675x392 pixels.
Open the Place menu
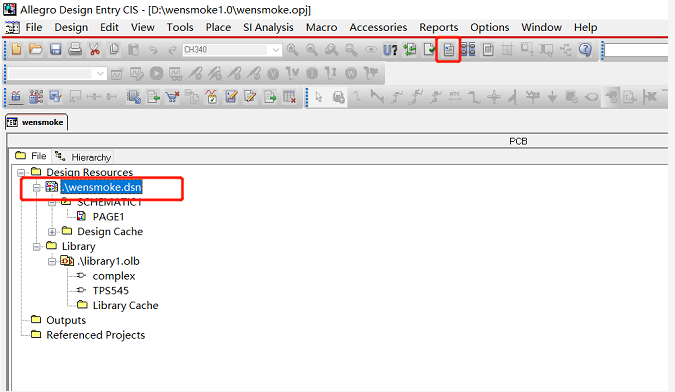218,28
